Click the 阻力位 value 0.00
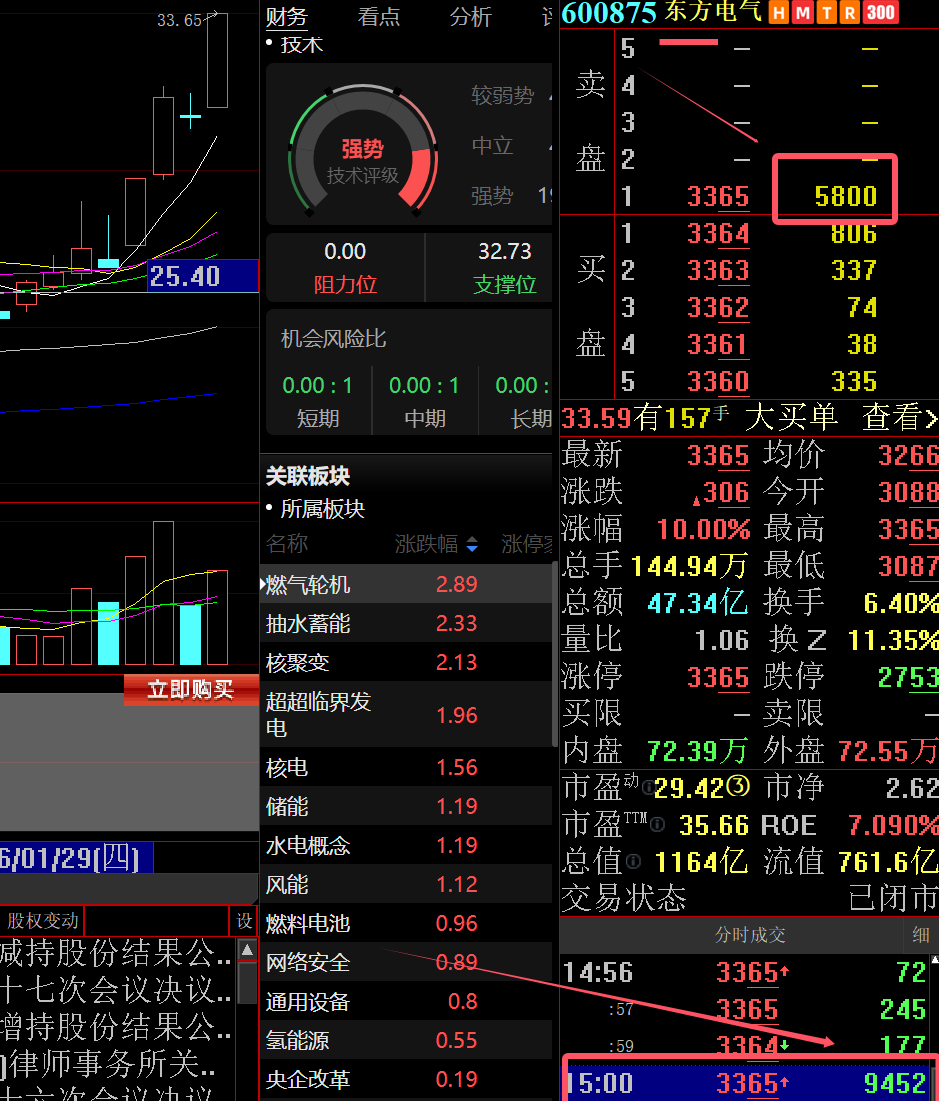The width and height of the screenshot is (939, 1101). [x=345, y=251]
